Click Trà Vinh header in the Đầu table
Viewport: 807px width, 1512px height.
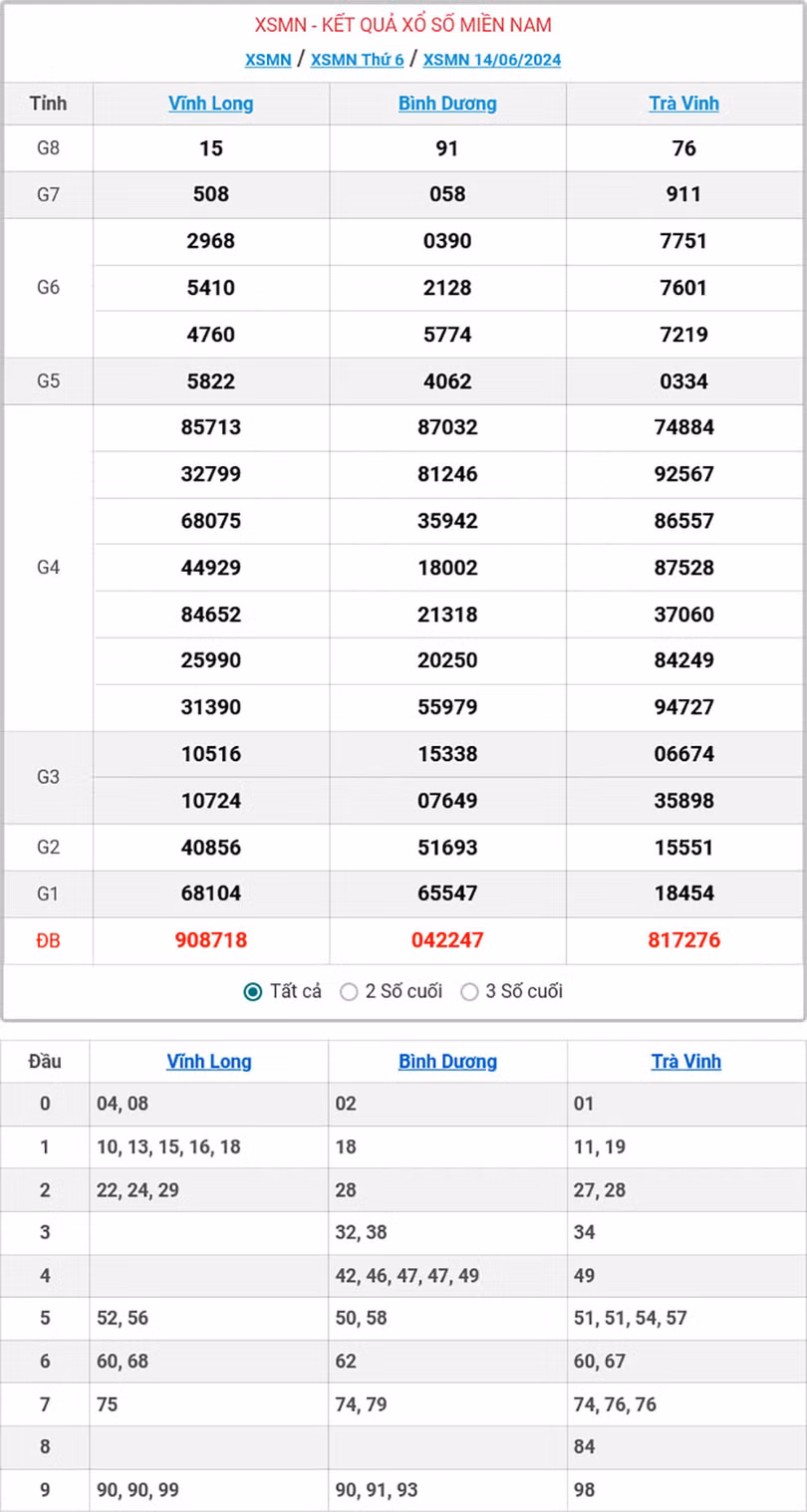(x=684, y=1061)
